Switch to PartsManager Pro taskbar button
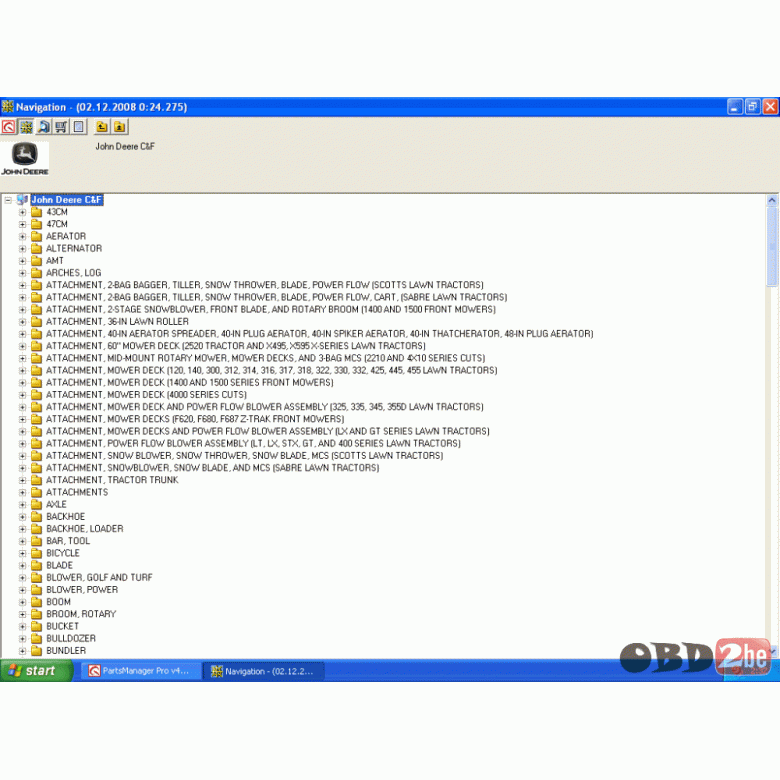The image size is (780, 780). click(141, 671)
